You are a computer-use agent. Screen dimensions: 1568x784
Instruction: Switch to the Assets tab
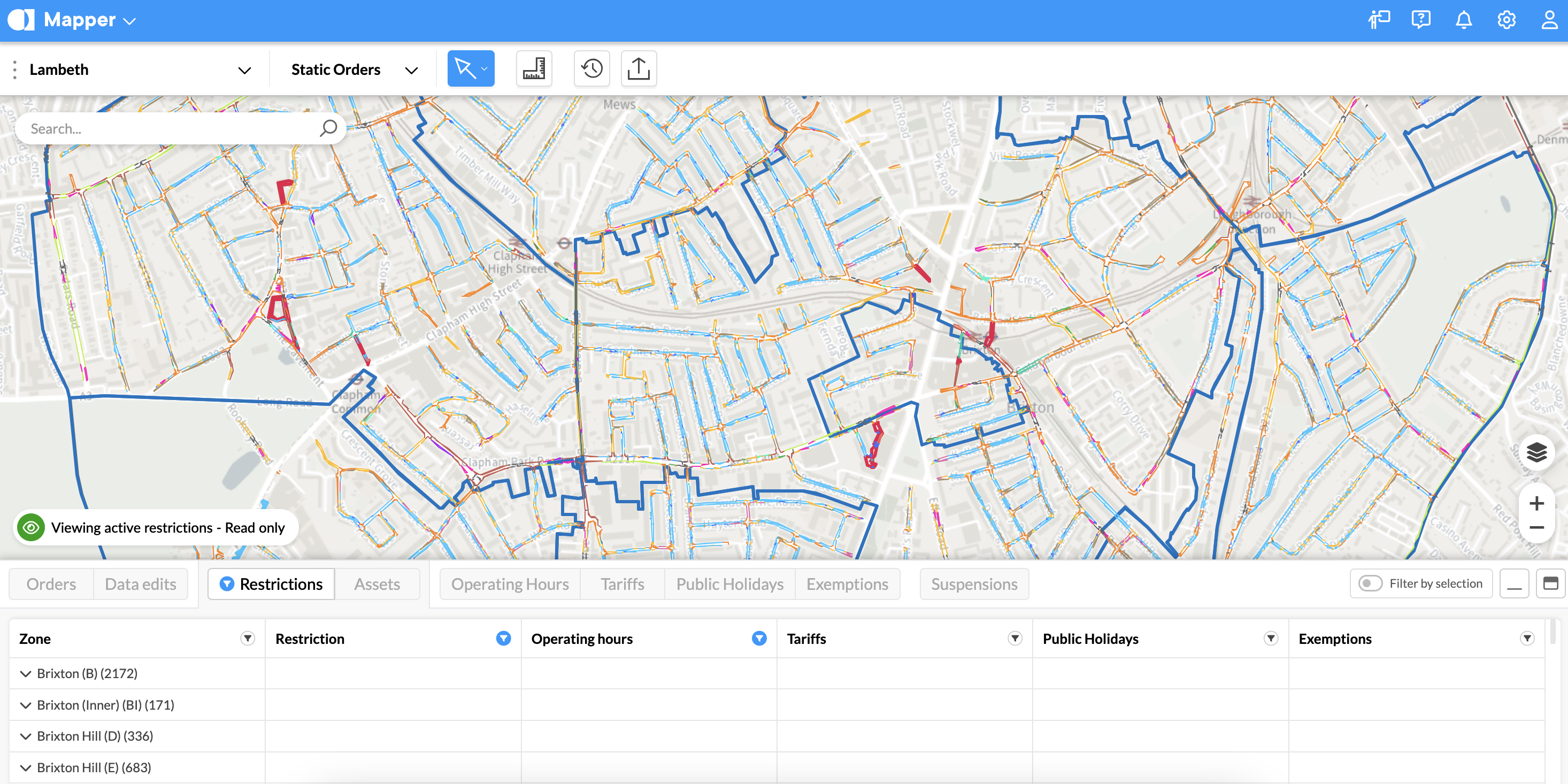(x=377, y=584)
